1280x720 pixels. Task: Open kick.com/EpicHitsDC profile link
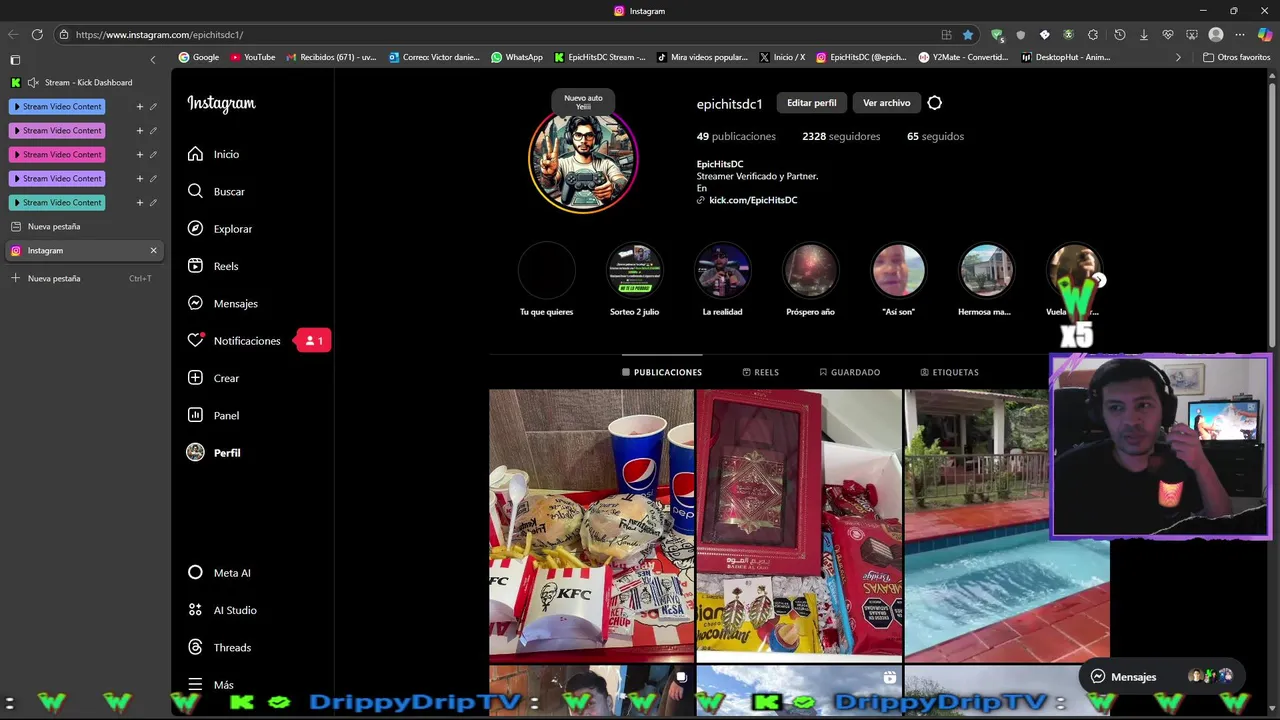tap(753, 200)
